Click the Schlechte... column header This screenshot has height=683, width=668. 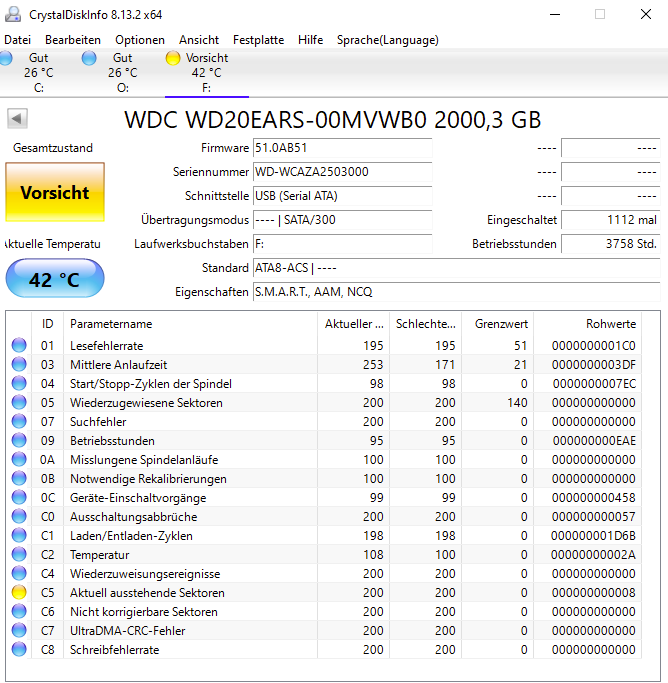point(425,324)
